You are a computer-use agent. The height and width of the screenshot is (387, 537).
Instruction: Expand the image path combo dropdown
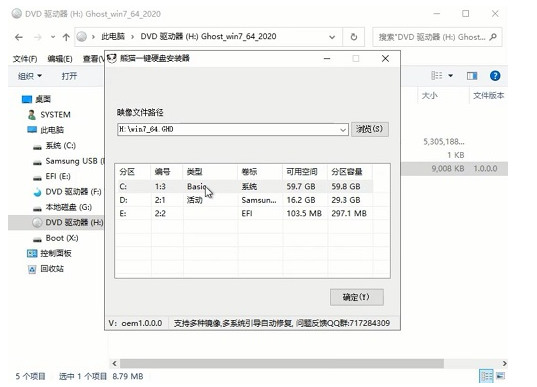[x=343, y=130]
